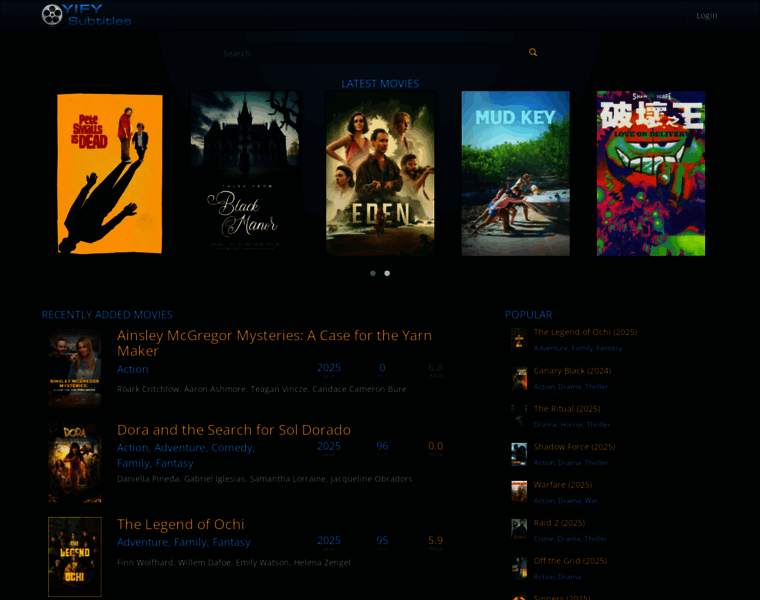Click Off the Grid small poster icon

519,568
